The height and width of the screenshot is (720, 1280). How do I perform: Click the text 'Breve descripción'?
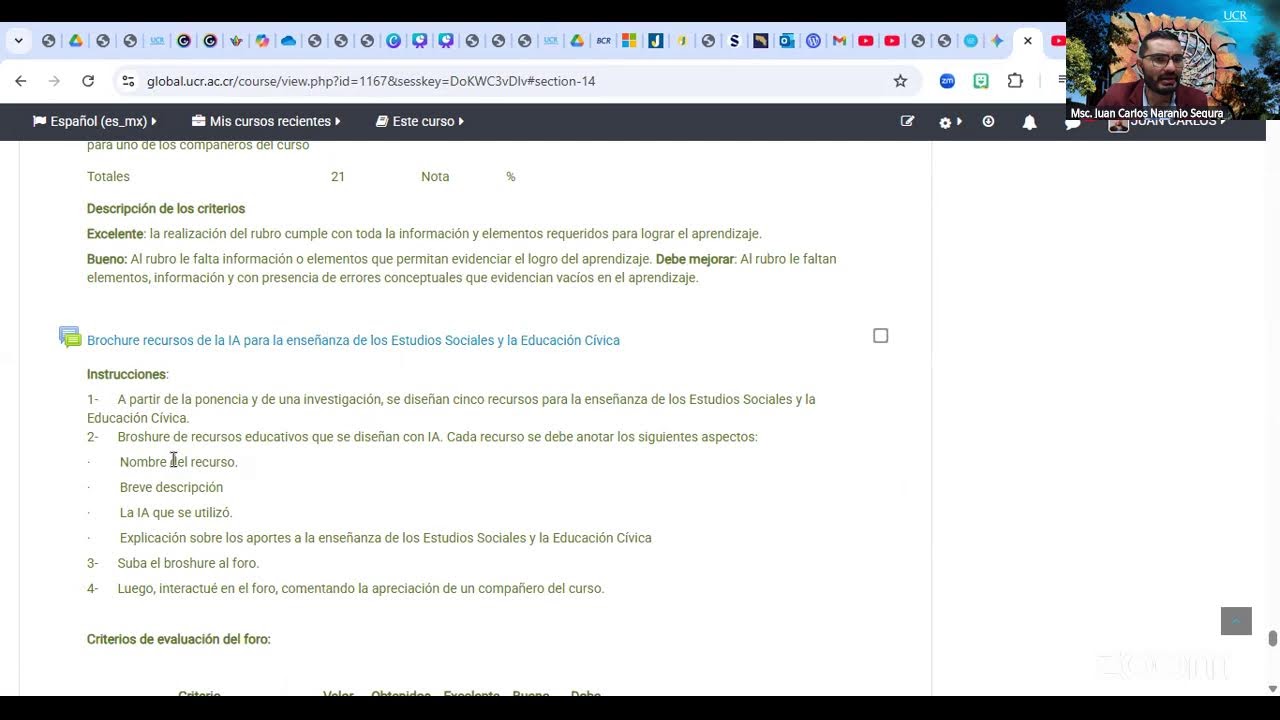171,487
